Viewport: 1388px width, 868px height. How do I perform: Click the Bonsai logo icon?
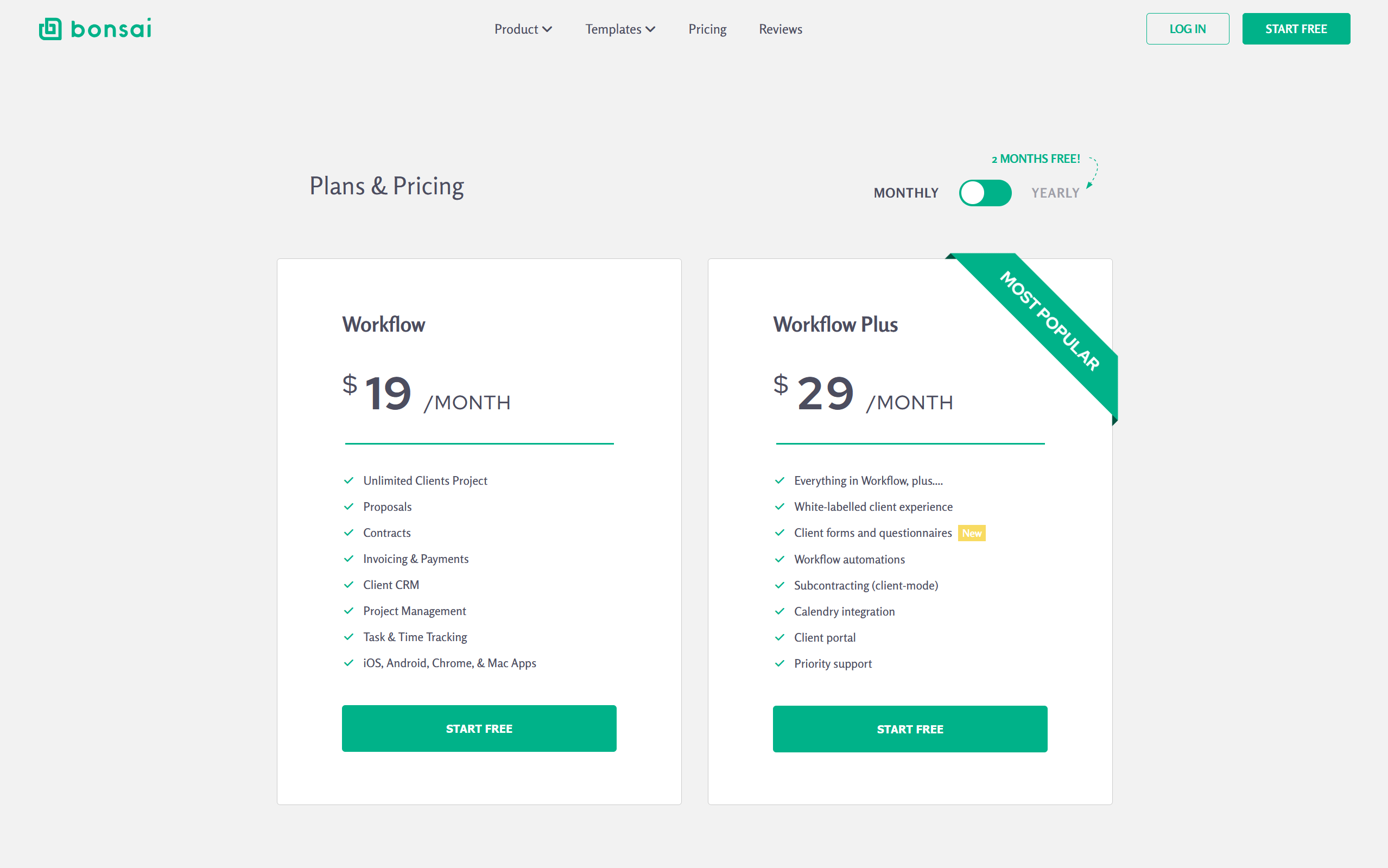(x=50, y=29)
